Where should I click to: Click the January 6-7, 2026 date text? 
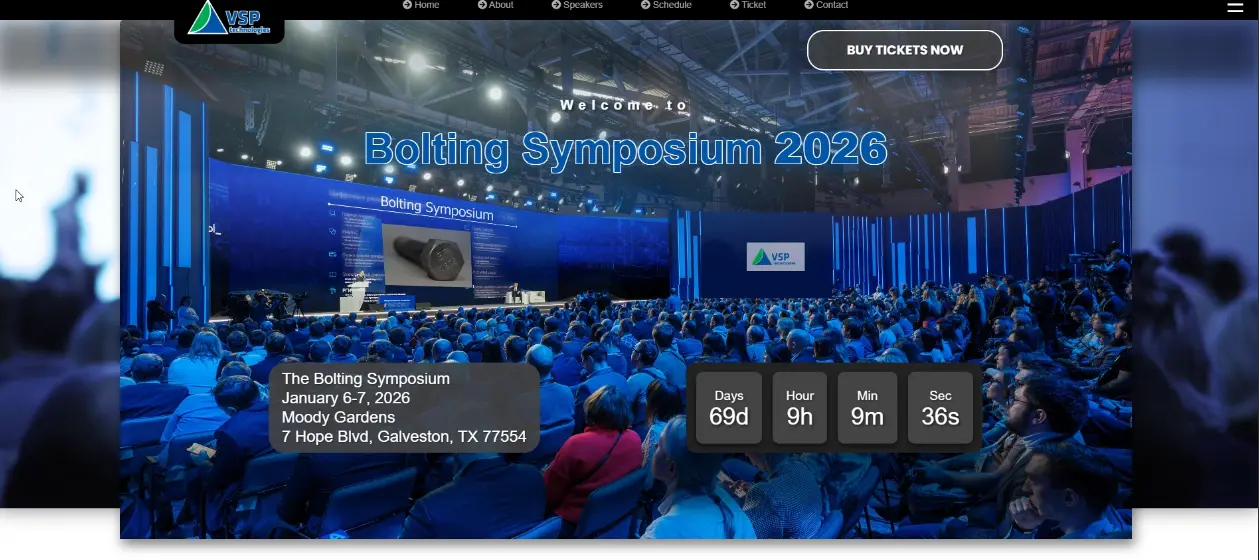(x=346, y=398)
